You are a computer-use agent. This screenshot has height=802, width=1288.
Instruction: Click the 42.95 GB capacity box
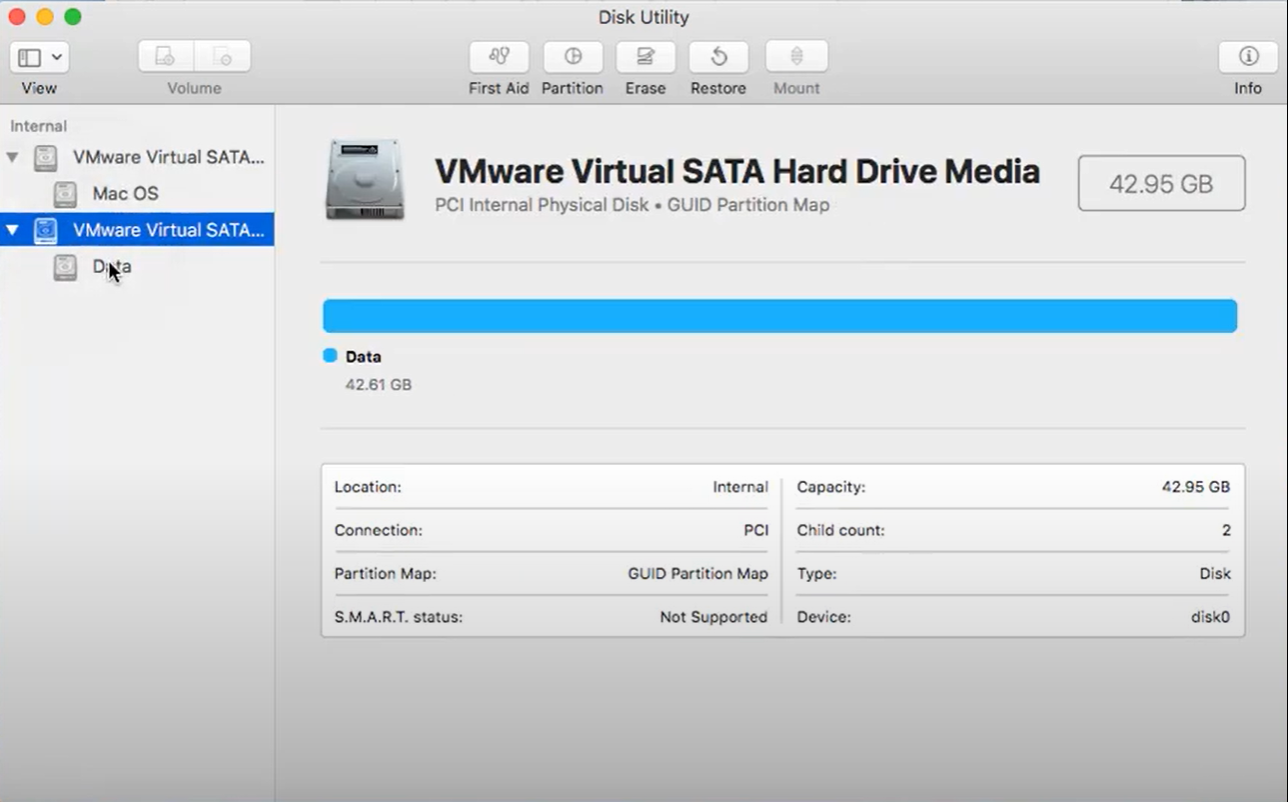tap(1161, 183)
